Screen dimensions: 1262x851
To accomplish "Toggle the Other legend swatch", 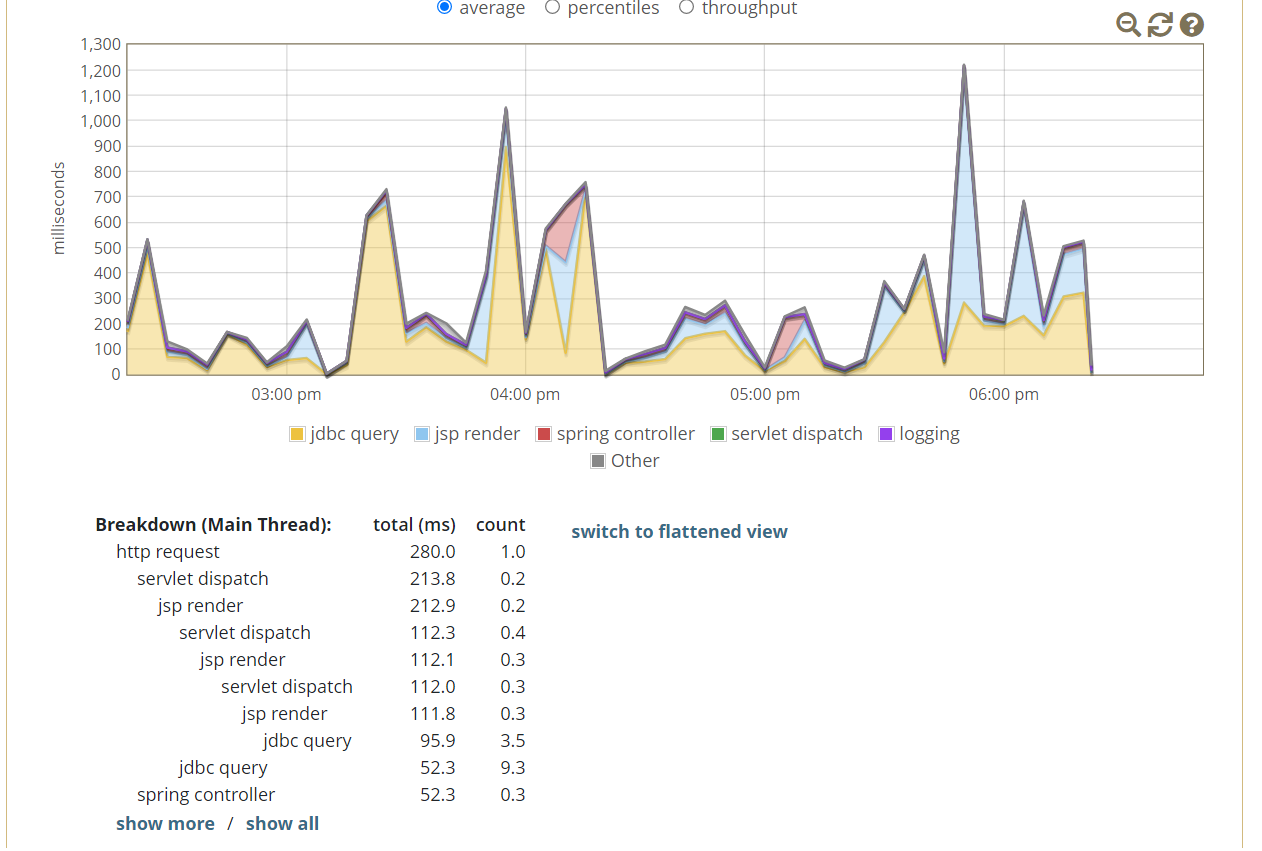I will (x=598, y=461).
